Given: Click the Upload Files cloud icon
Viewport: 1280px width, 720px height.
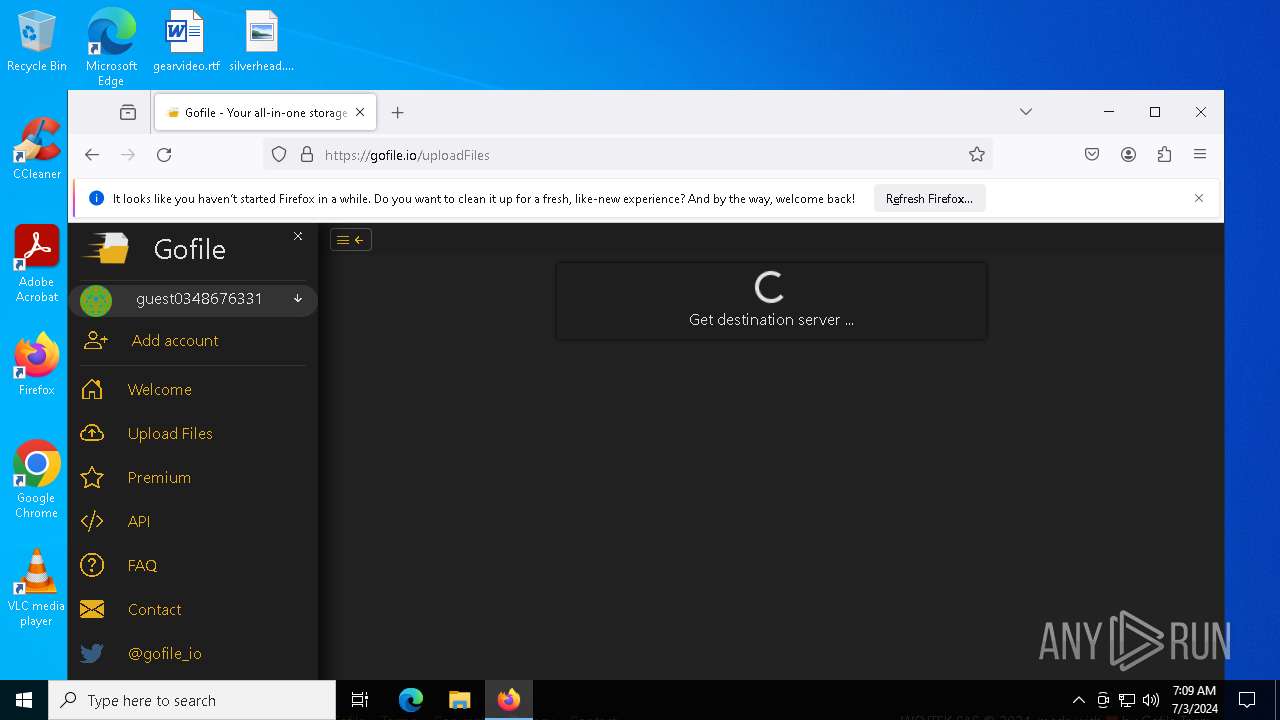Looking at the screenshot, I should (x=92, y=433).
